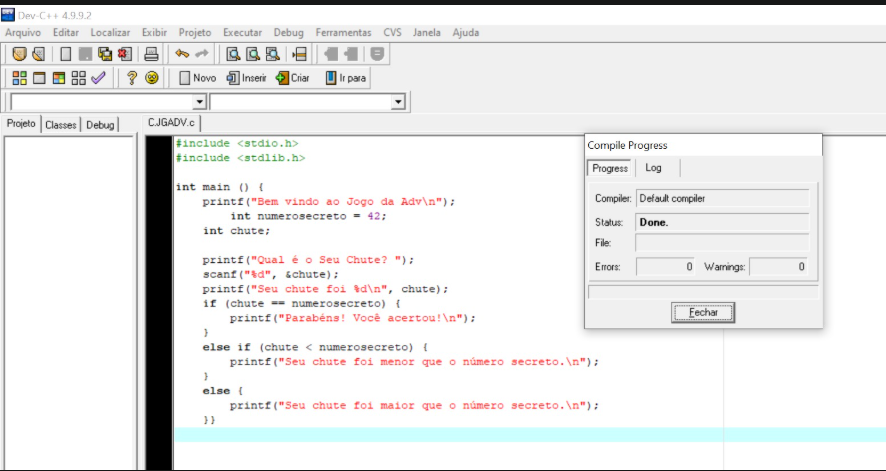Switch to the Projeto side panel tab

pos(21,124)
